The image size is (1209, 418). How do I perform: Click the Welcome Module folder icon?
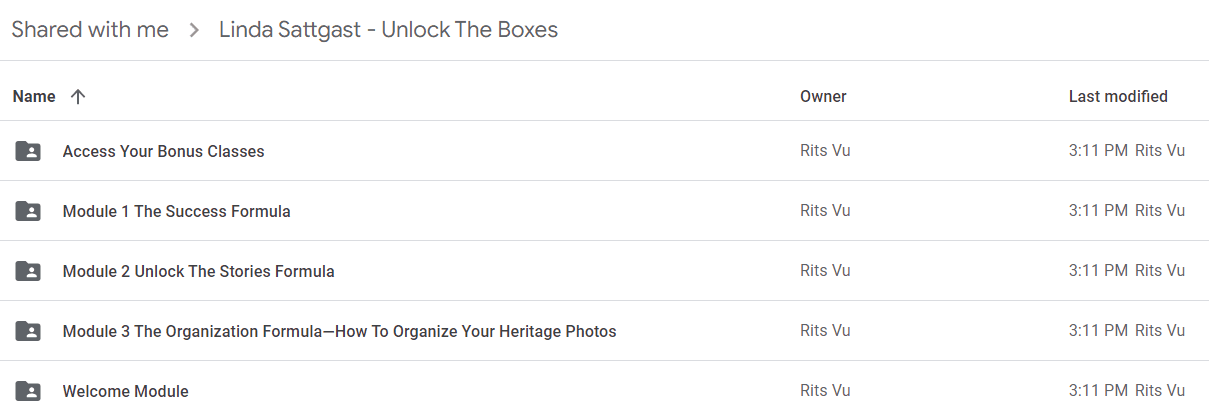pos(28,391)
